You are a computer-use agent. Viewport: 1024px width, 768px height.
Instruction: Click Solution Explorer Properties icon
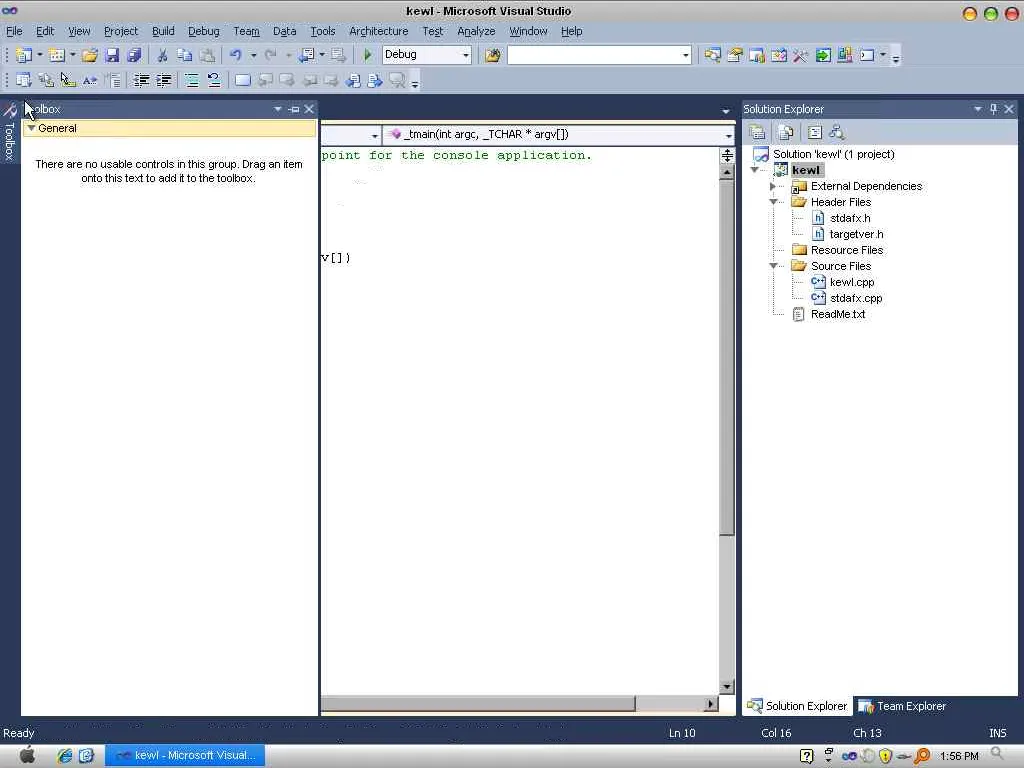(x=757, y=133)
